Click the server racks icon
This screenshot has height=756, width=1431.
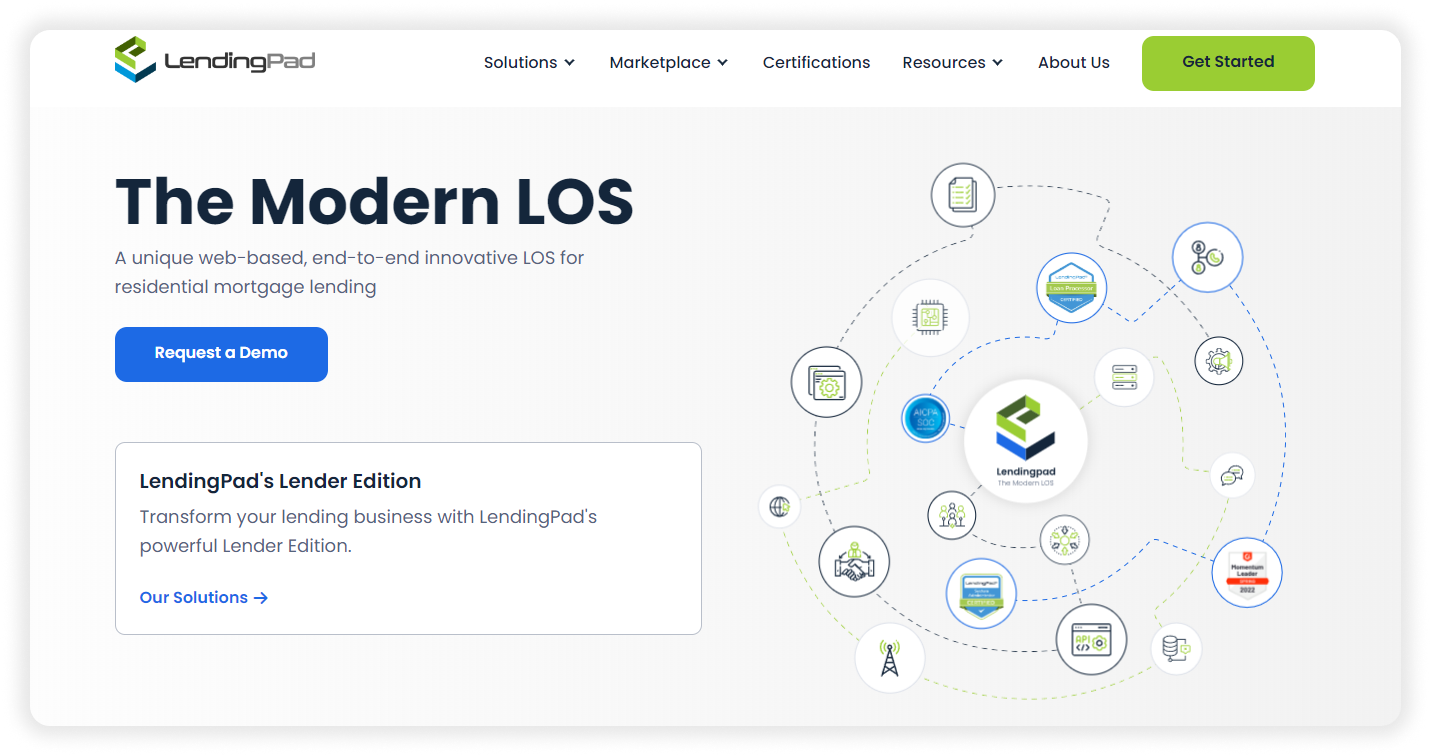(1123, 379)
